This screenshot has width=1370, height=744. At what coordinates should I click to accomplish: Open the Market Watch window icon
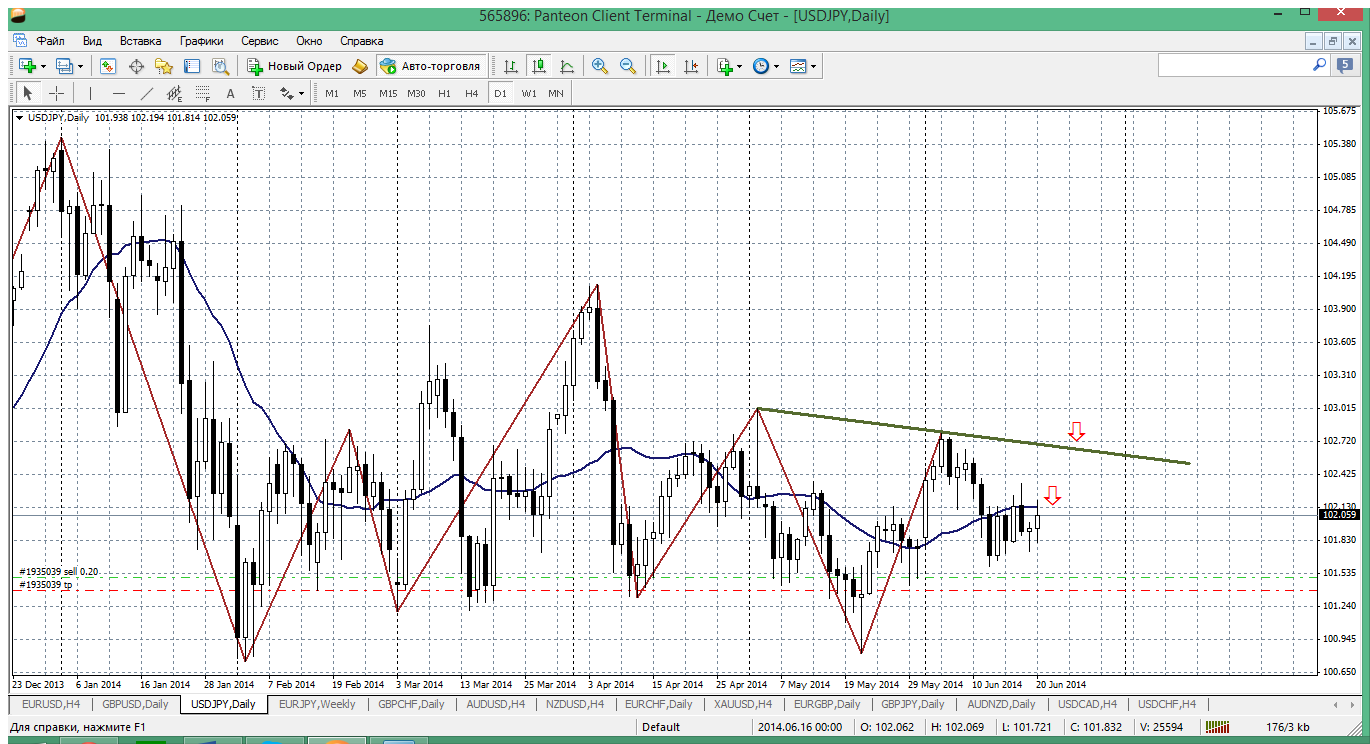pyautogui.click(x=108, y=66)
